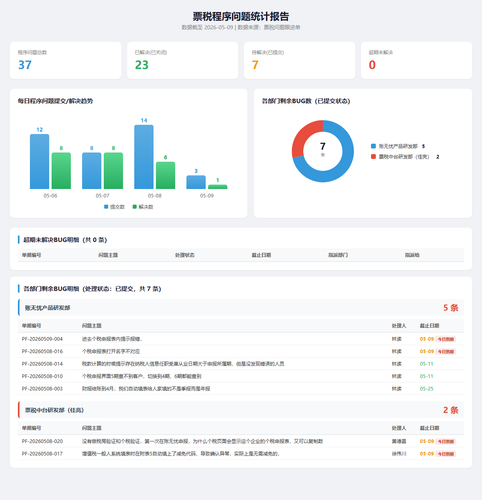This screenshot has height=500, width=482.
Task: Click the due-today badge in PF-20260508-017 row
Action: 446,454
